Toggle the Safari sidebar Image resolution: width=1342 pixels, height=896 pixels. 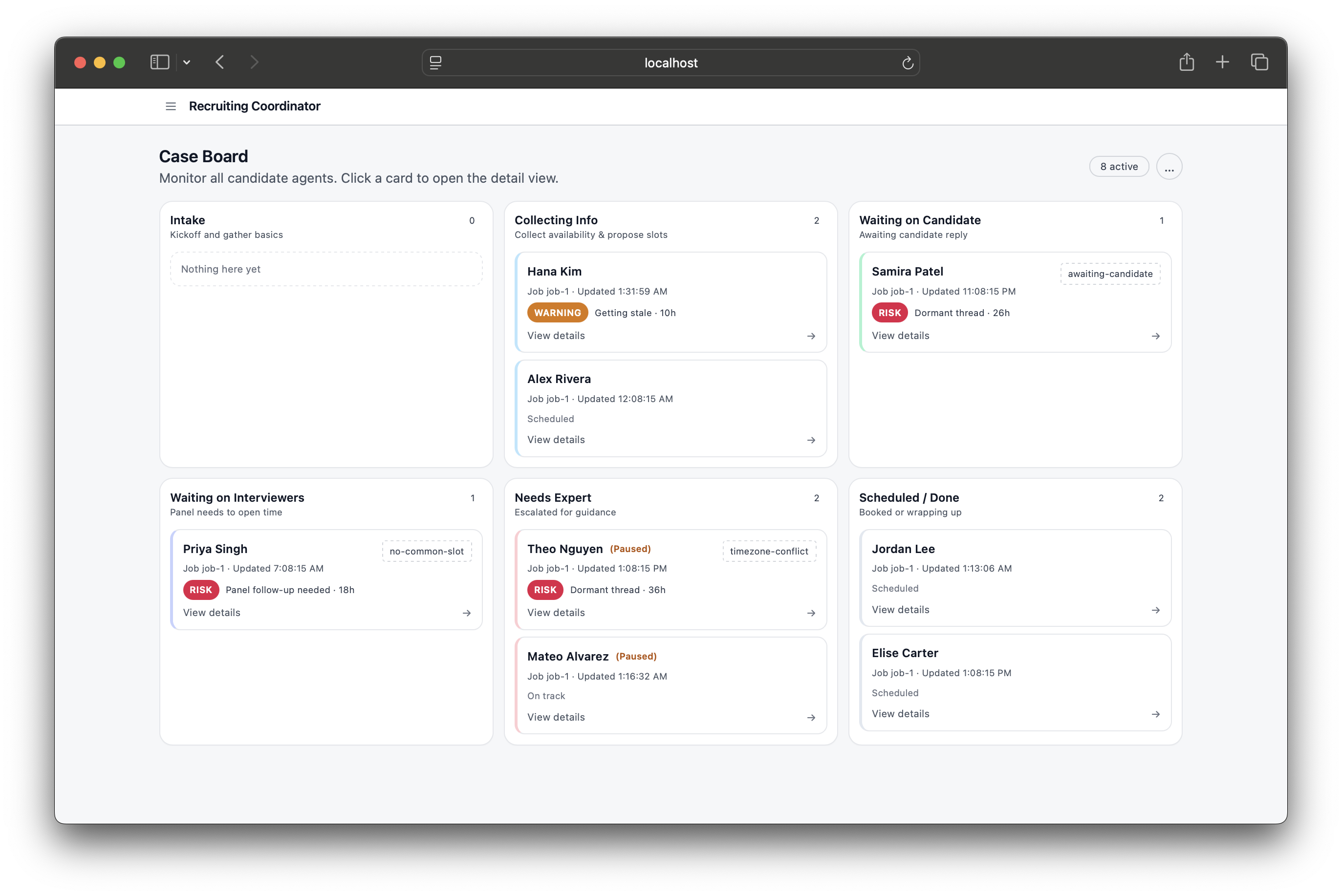pos(159,62)
